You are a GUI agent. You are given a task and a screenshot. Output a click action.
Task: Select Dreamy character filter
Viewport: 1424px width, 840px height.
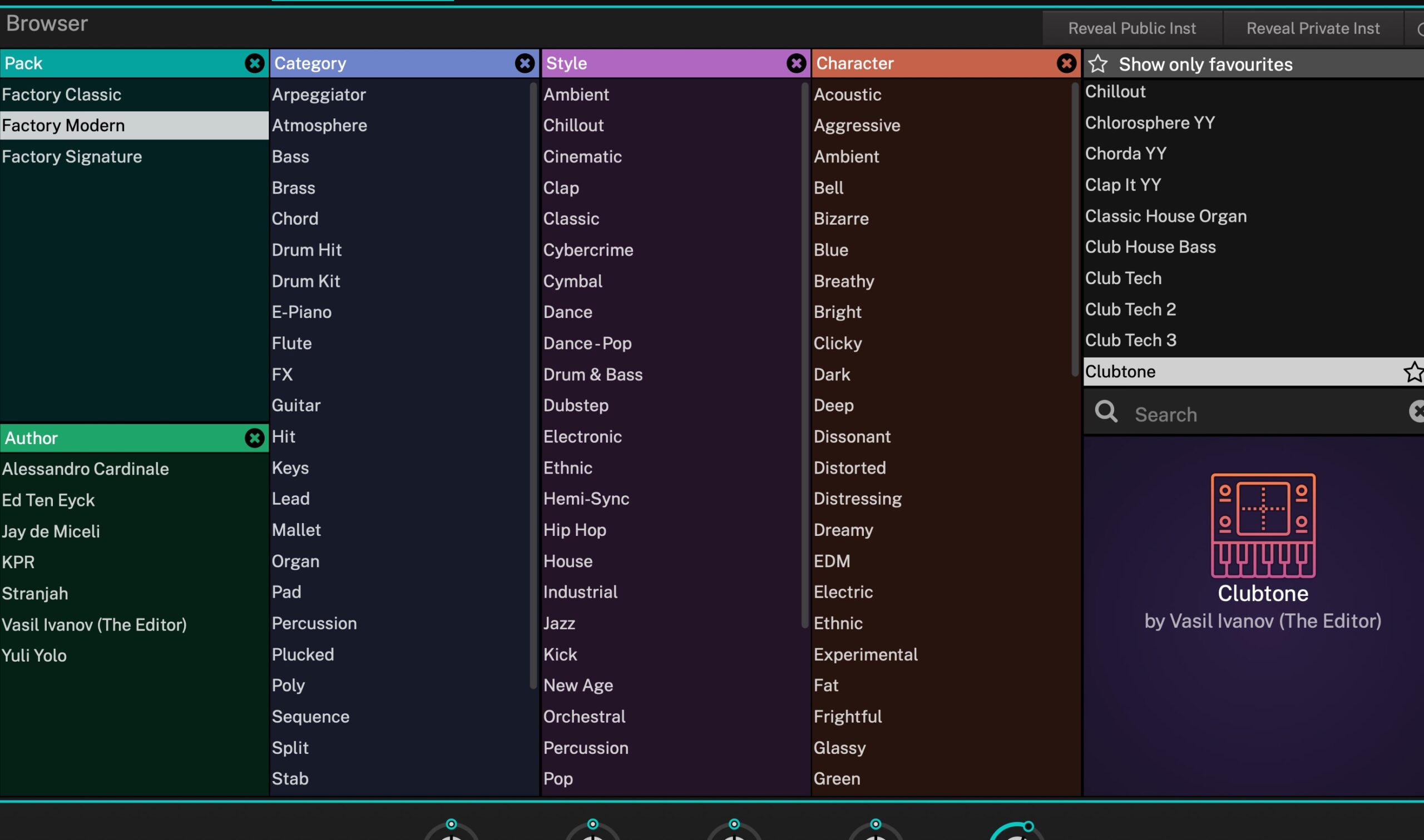(x=843, y=530)
